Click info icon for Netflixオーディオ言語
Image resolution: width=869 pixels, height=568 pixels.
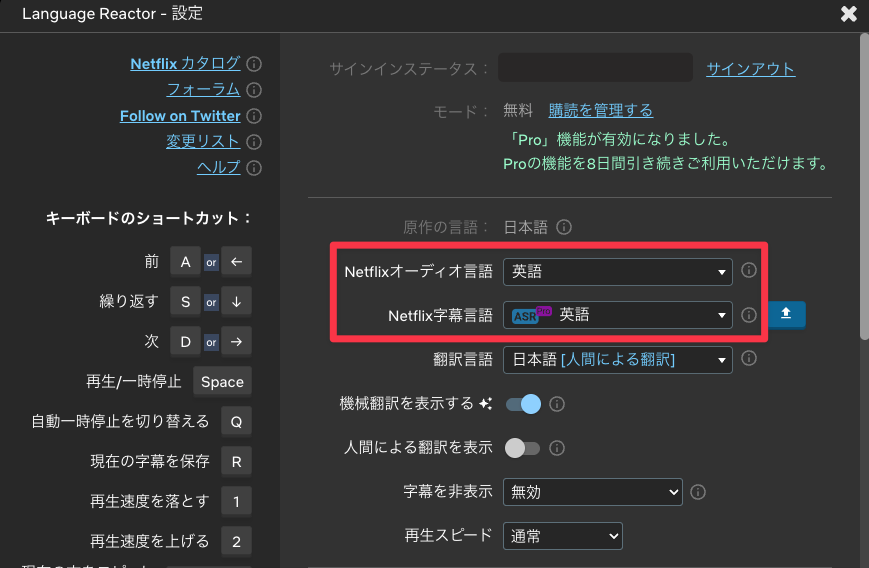(x=749, y=270)
